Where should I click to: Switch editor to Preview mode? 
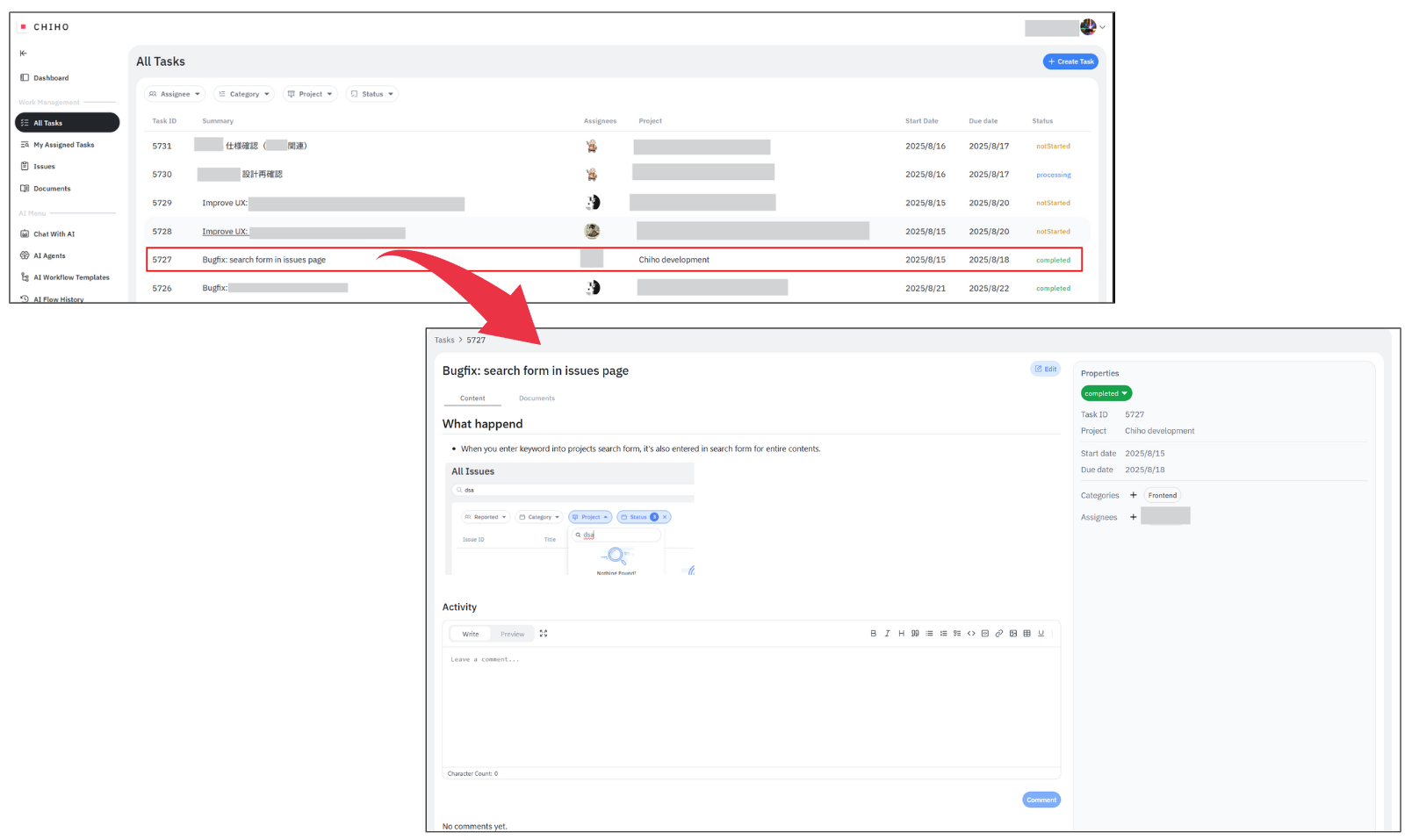[x=512, y=634]
